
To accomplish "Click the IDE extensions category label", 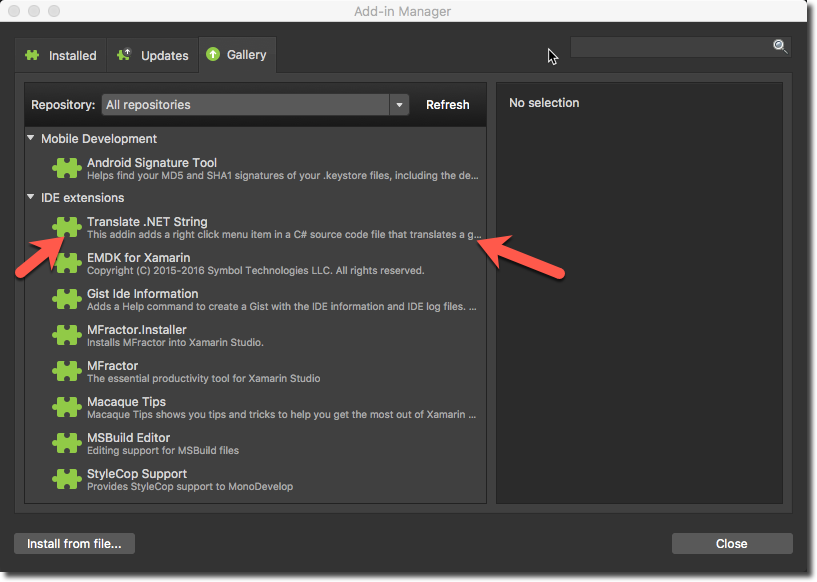I will tap(82, 197).
